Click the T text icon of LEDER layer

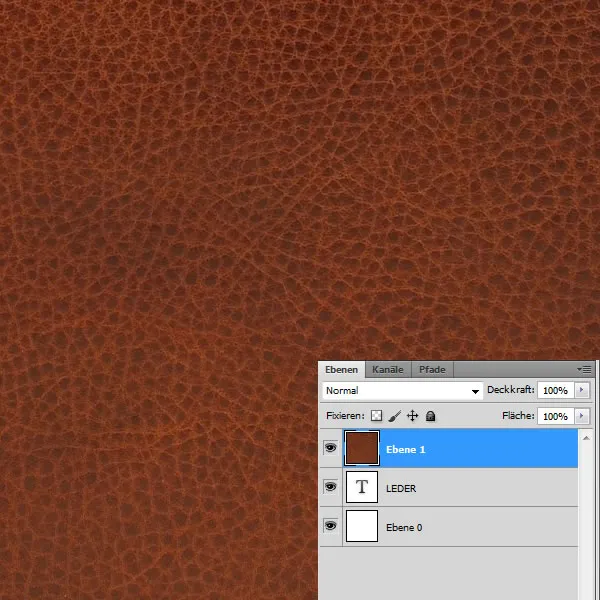tap(361, 488)
